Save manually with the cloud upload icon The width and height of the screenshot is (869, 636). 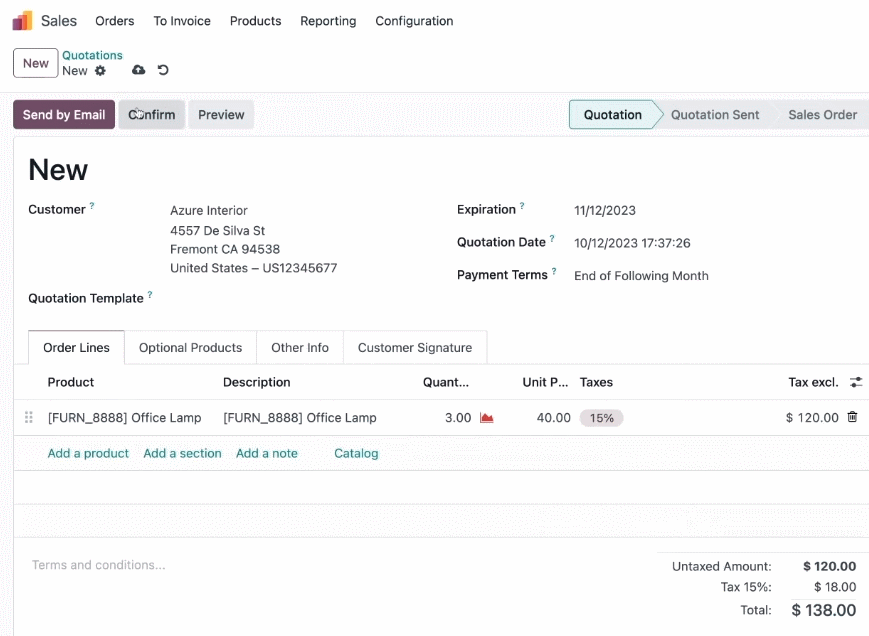point(139,70)
